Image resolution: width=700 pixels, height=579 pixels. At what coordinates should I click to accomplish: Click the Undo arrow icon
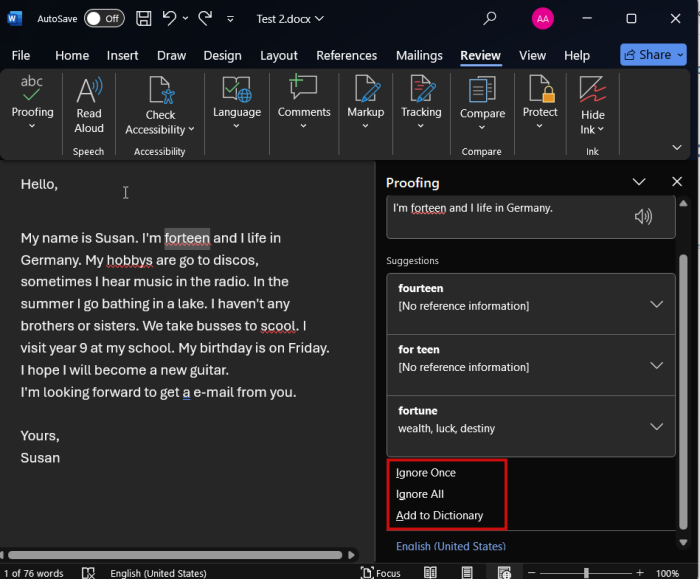tap(169, 19)
